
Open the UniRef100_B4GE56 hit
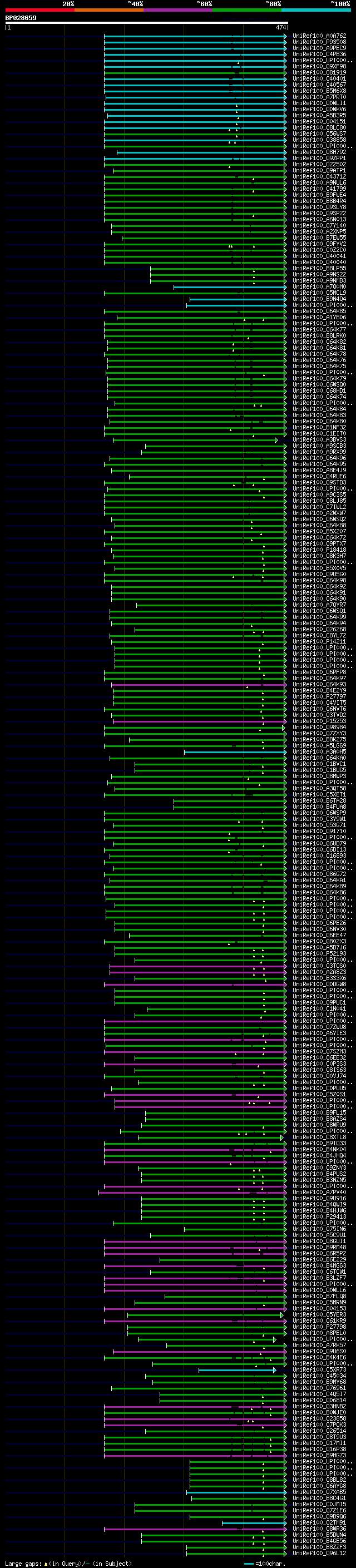point(319,1541)
